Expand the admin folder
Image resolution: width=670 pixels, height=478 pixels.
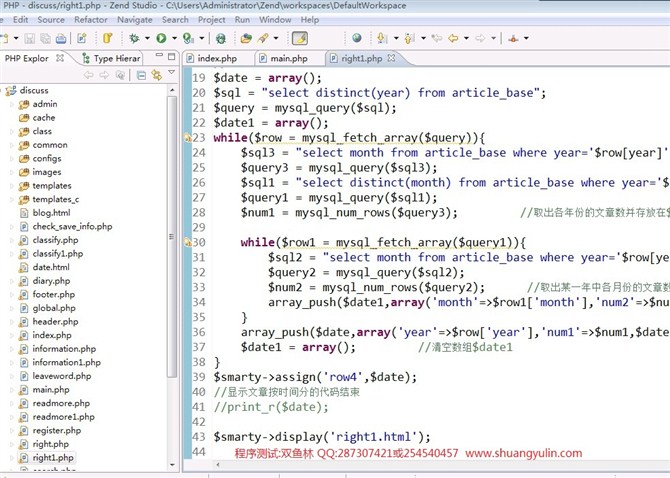click(12, 104)
